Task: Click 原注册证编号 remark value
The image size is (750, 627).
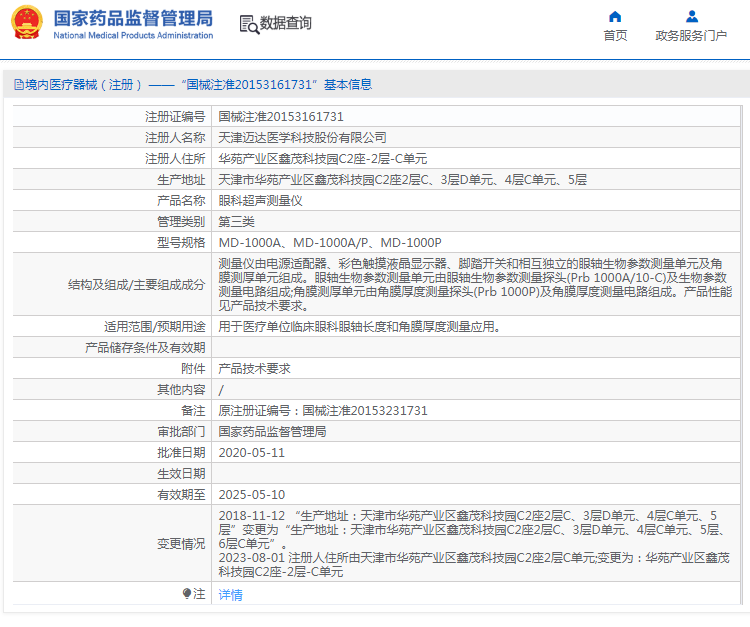Action: [x=323, y=411]
